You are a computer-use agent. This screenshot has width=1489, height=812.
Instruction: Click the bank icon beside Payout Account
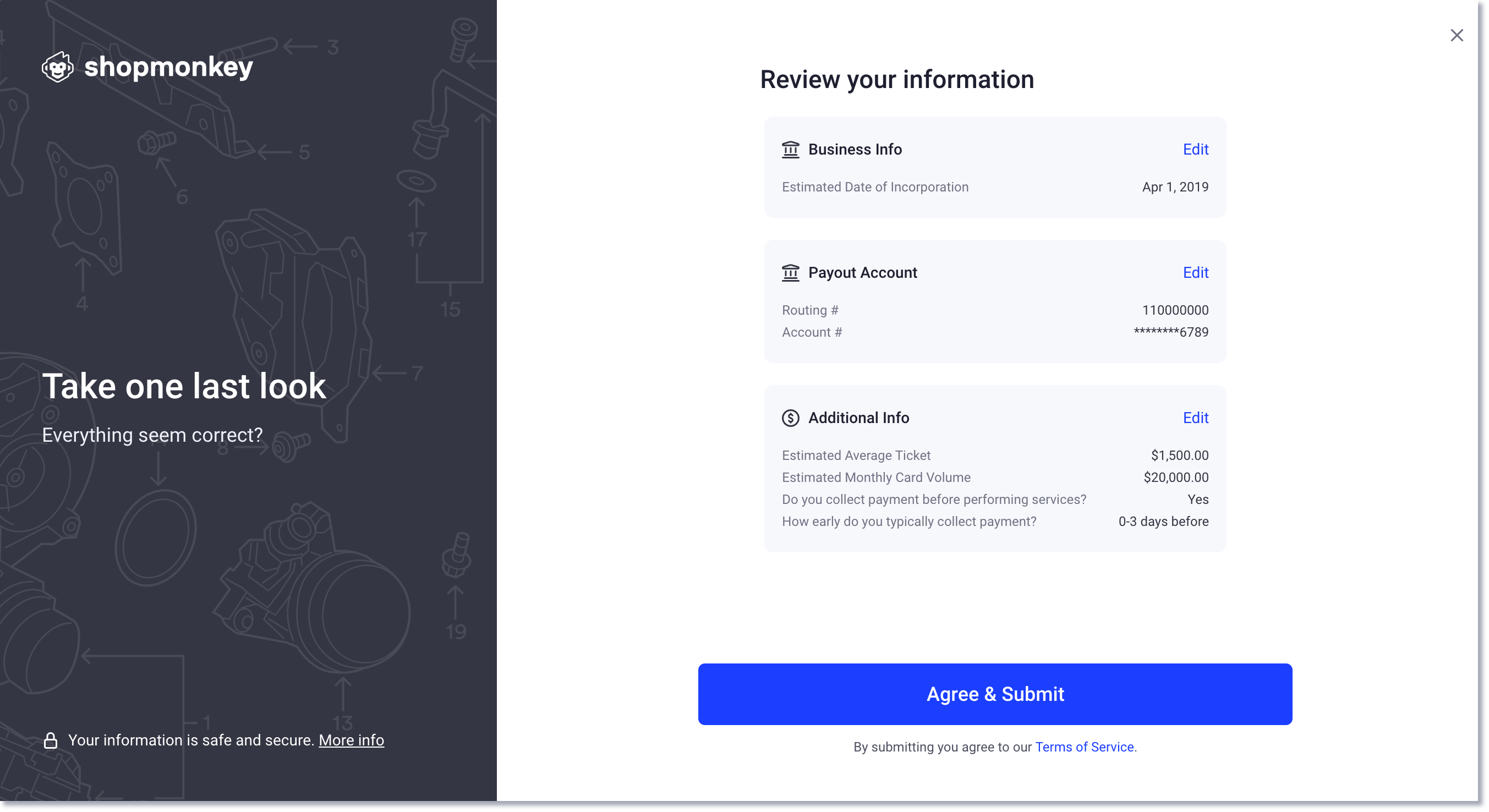(x=790, y=273)
